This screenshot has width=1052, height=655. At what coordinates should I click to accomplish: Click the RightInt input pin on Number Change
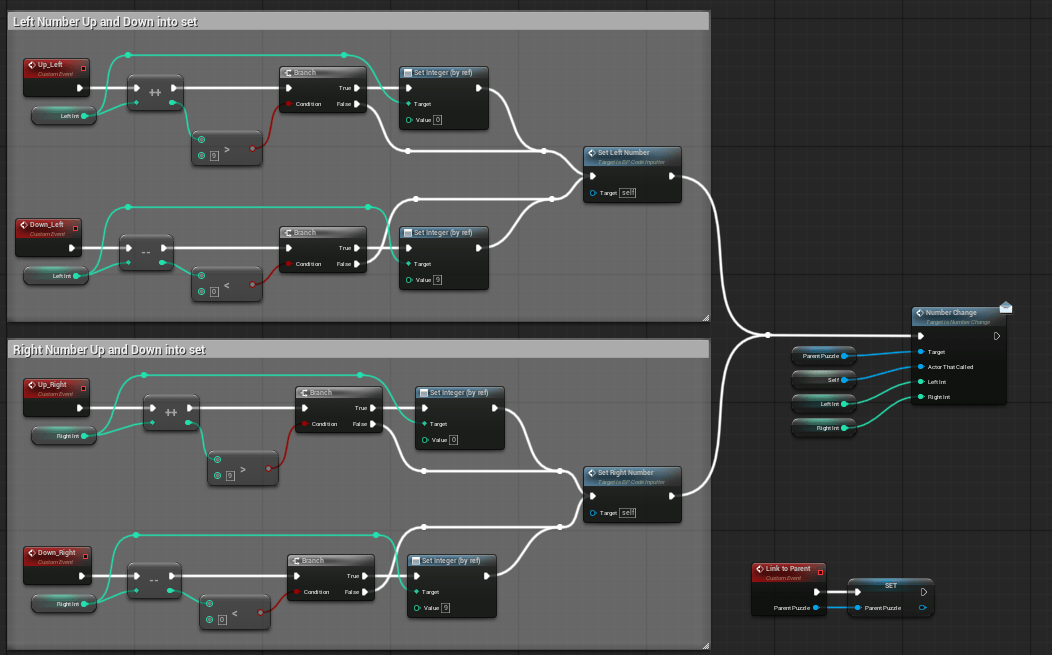(920, 397)
